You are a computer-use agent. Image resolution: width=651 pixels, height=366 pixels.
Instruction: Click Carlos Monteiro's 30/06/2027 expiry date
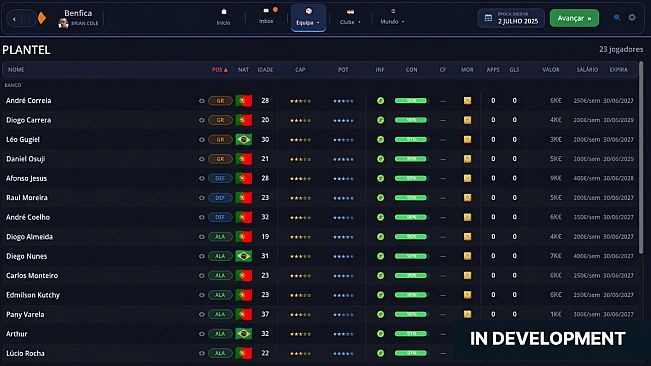[x=618, y=276]
